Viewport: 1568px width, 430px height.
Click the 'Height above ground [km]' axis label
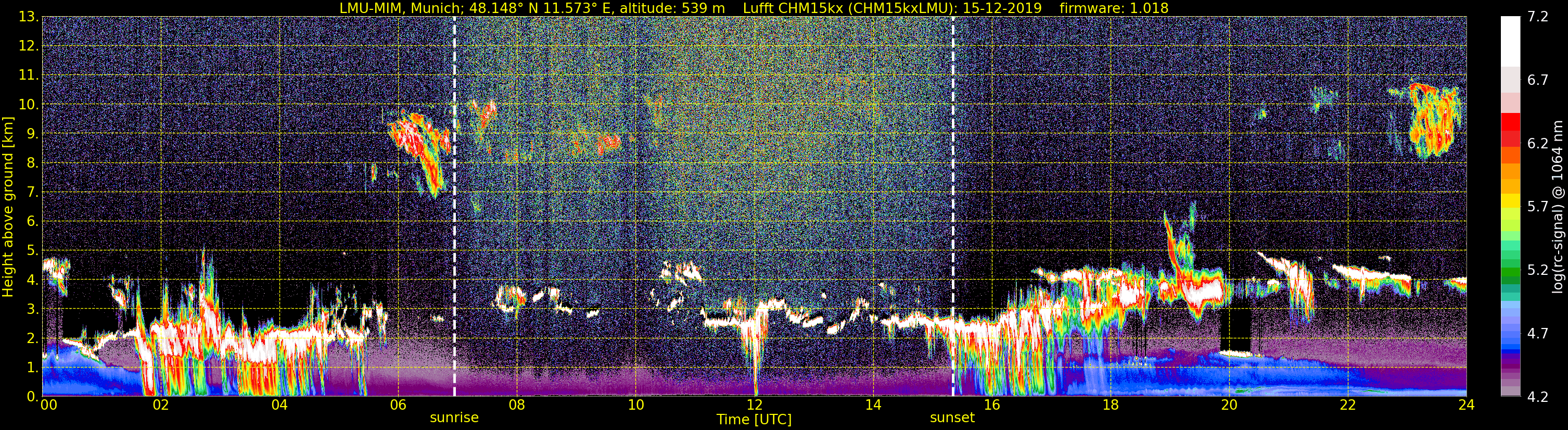[8, 207]
